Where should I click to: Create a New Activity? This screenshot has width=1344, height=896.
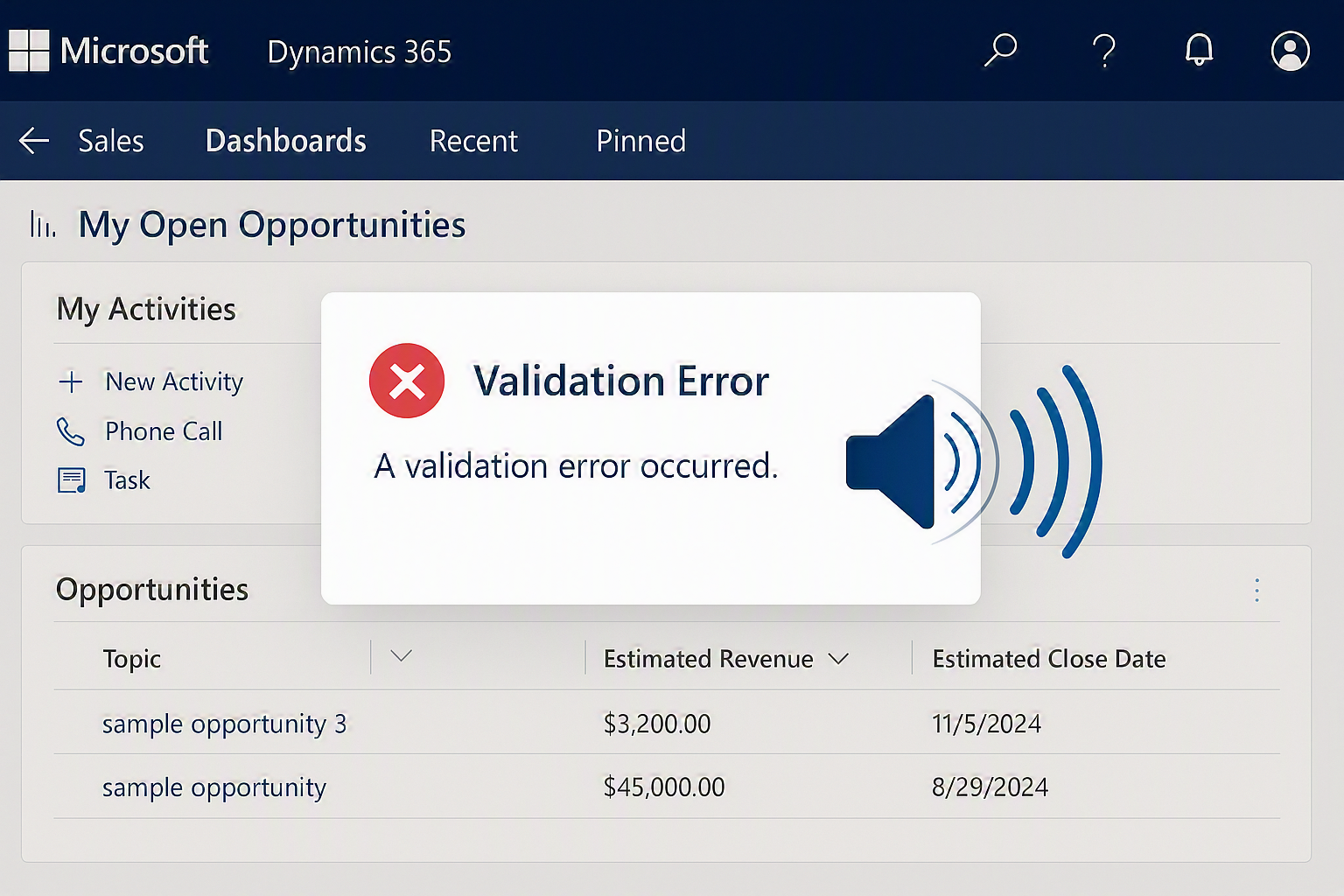tap(174, 381)
